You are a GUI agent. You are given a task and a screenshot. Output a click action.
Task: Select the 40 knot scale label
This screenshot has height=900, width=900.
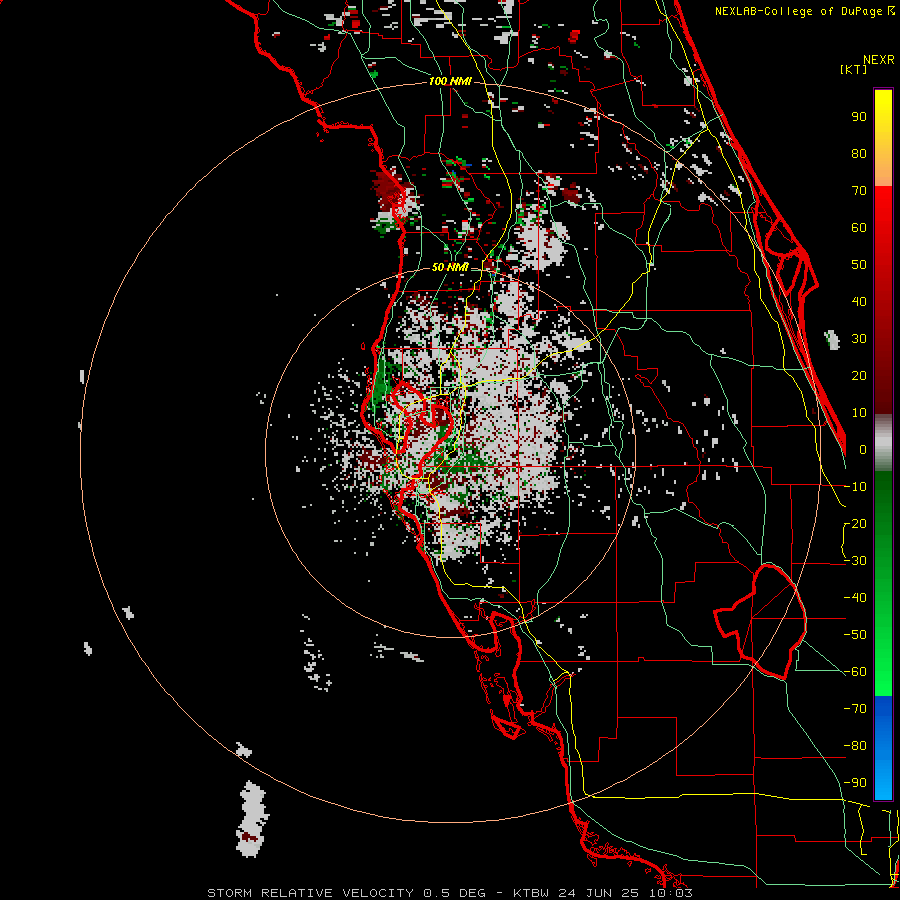[x=859, y=302]
